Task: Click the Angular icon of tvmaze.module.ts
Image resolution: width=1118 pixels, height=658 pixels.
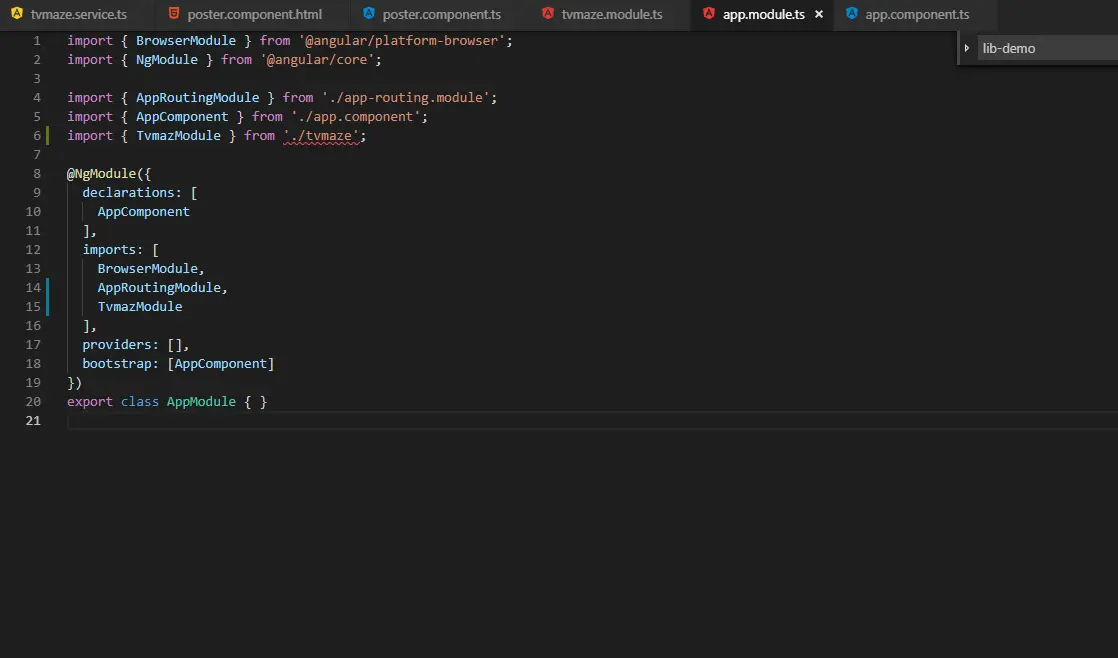Action: coord(548,14)
